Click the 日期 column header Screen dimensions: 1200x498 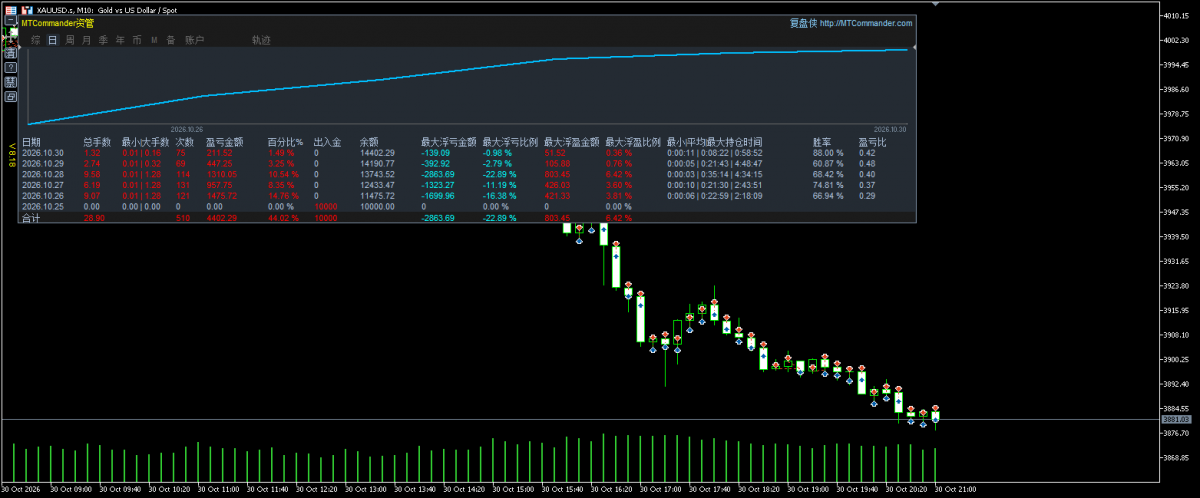31,142
